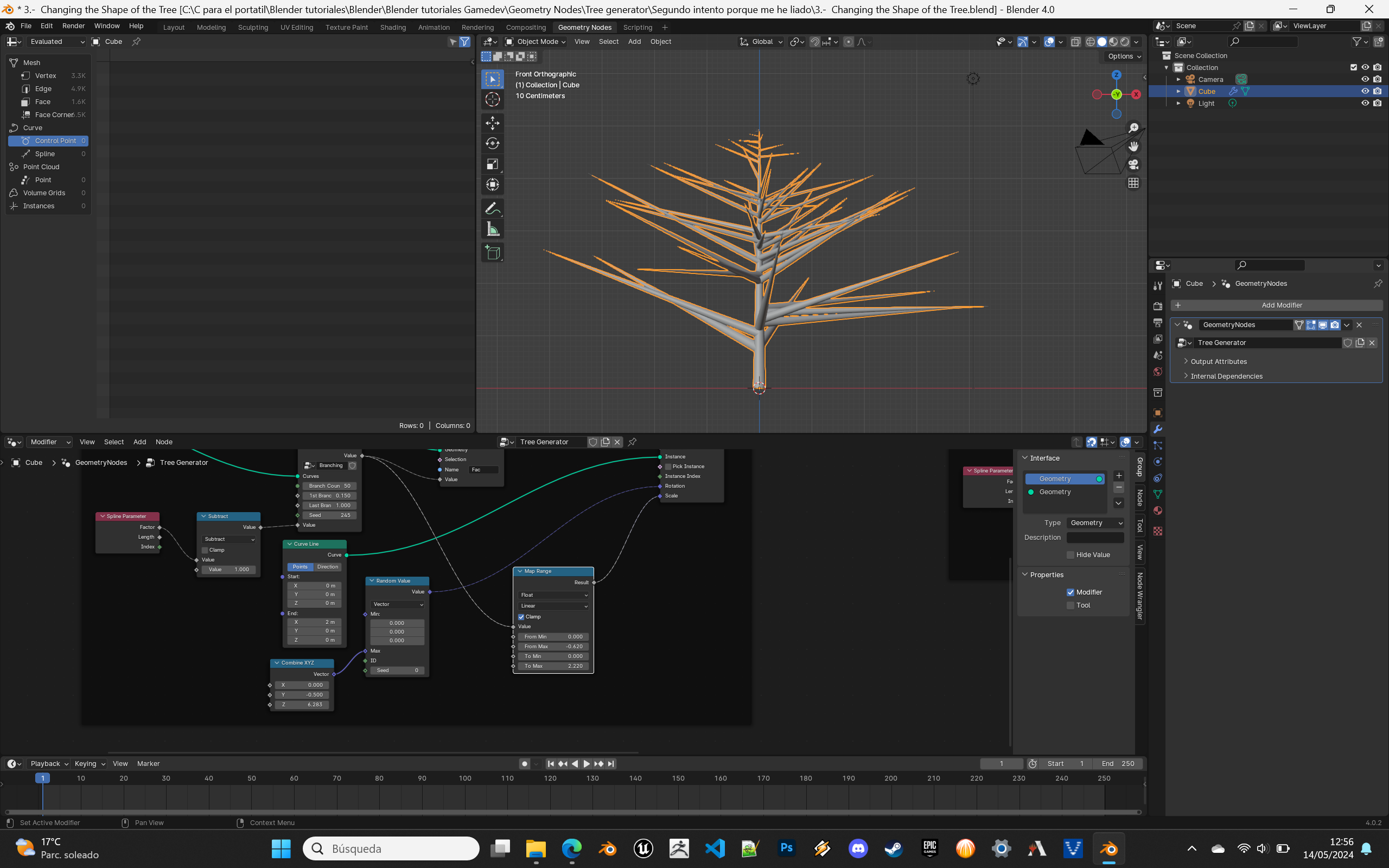Enable Clamp in the Subtract node
The width and height of the screenshot is (1389, 868).
205,550
